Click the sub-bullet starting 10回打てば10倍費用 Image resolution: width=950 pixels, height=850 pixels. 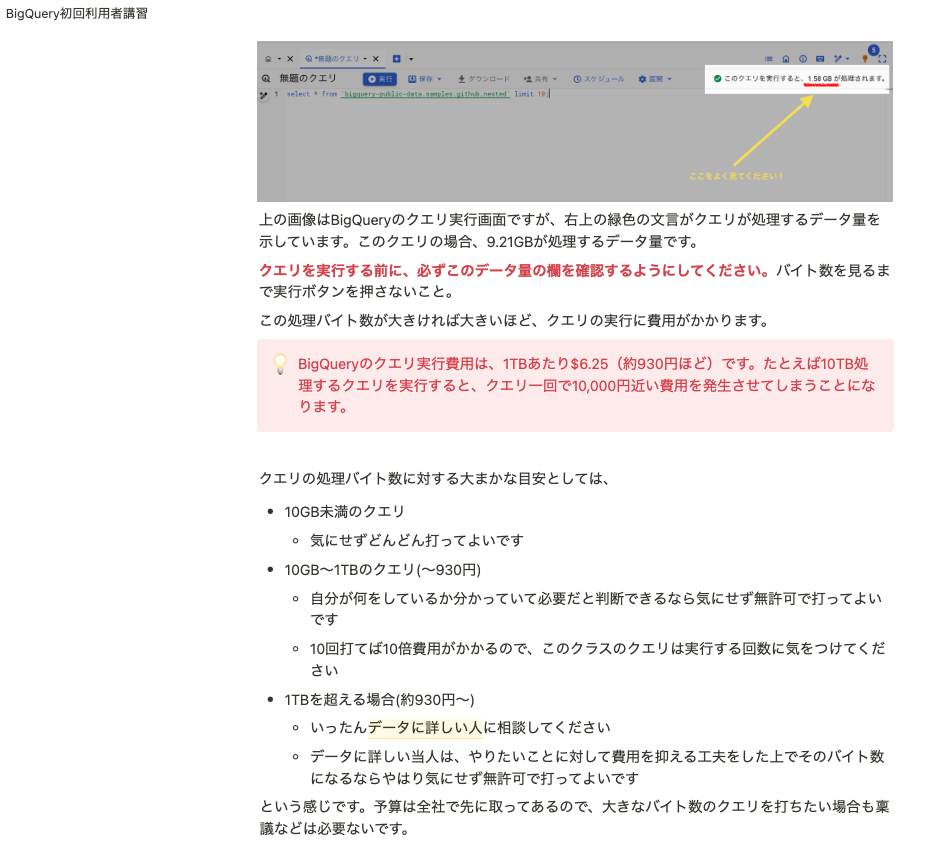point(597,659)
